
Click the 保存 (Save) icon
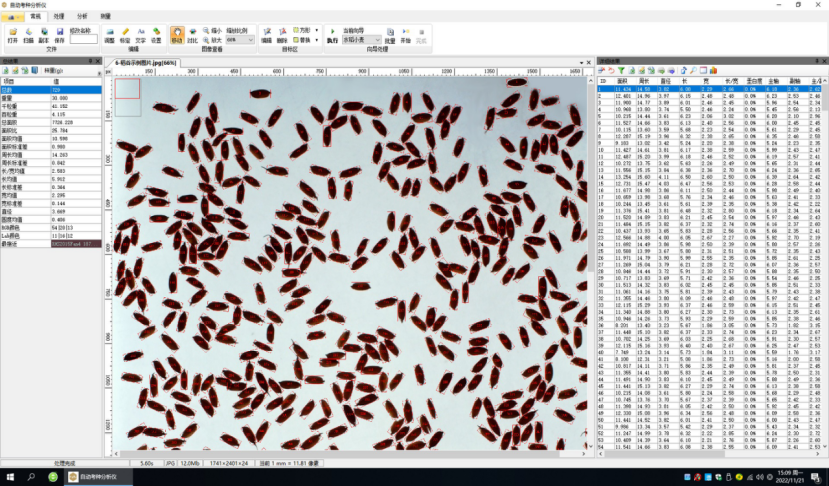point(59,35)
